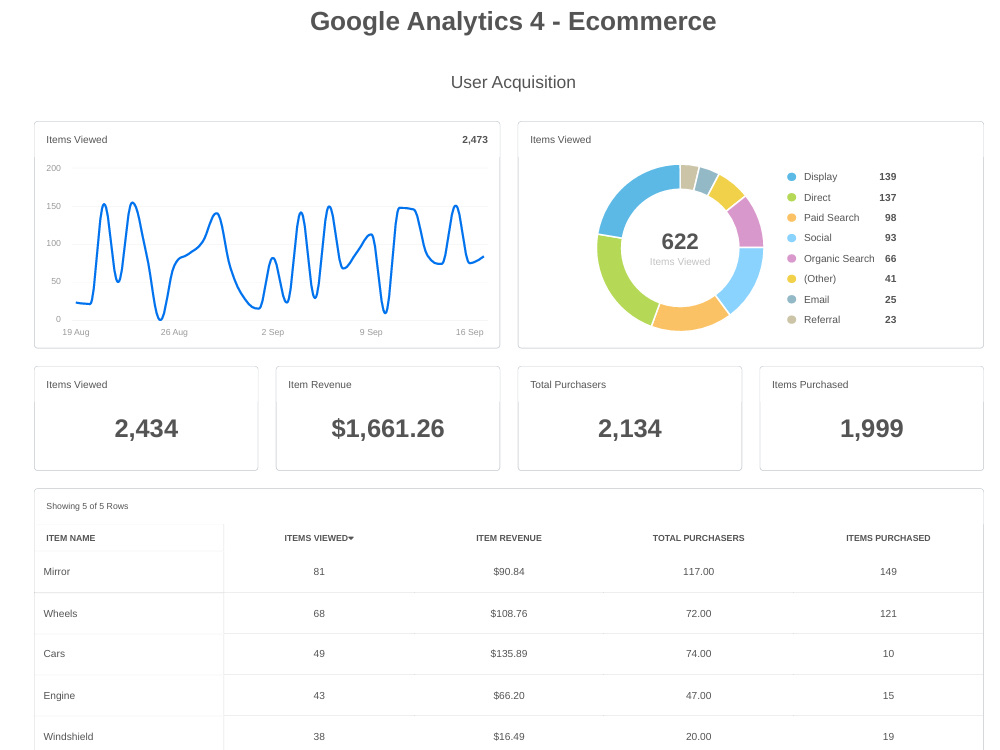Viewport: 1000px width, 750px height.
Task: Select the Engine row item name
Action: (59, 696)
